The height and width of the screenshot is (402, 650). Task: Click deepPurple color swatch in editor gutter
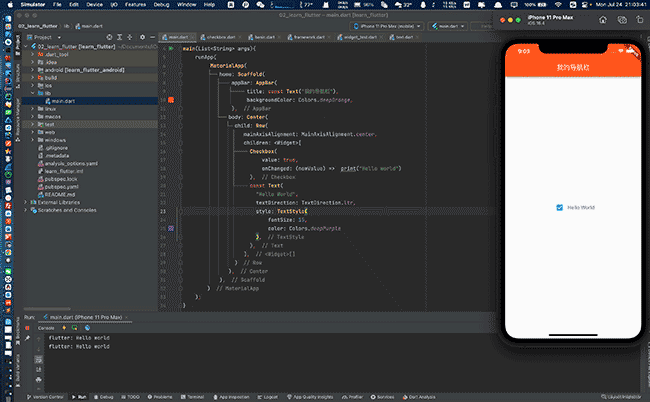click(171, 228)
